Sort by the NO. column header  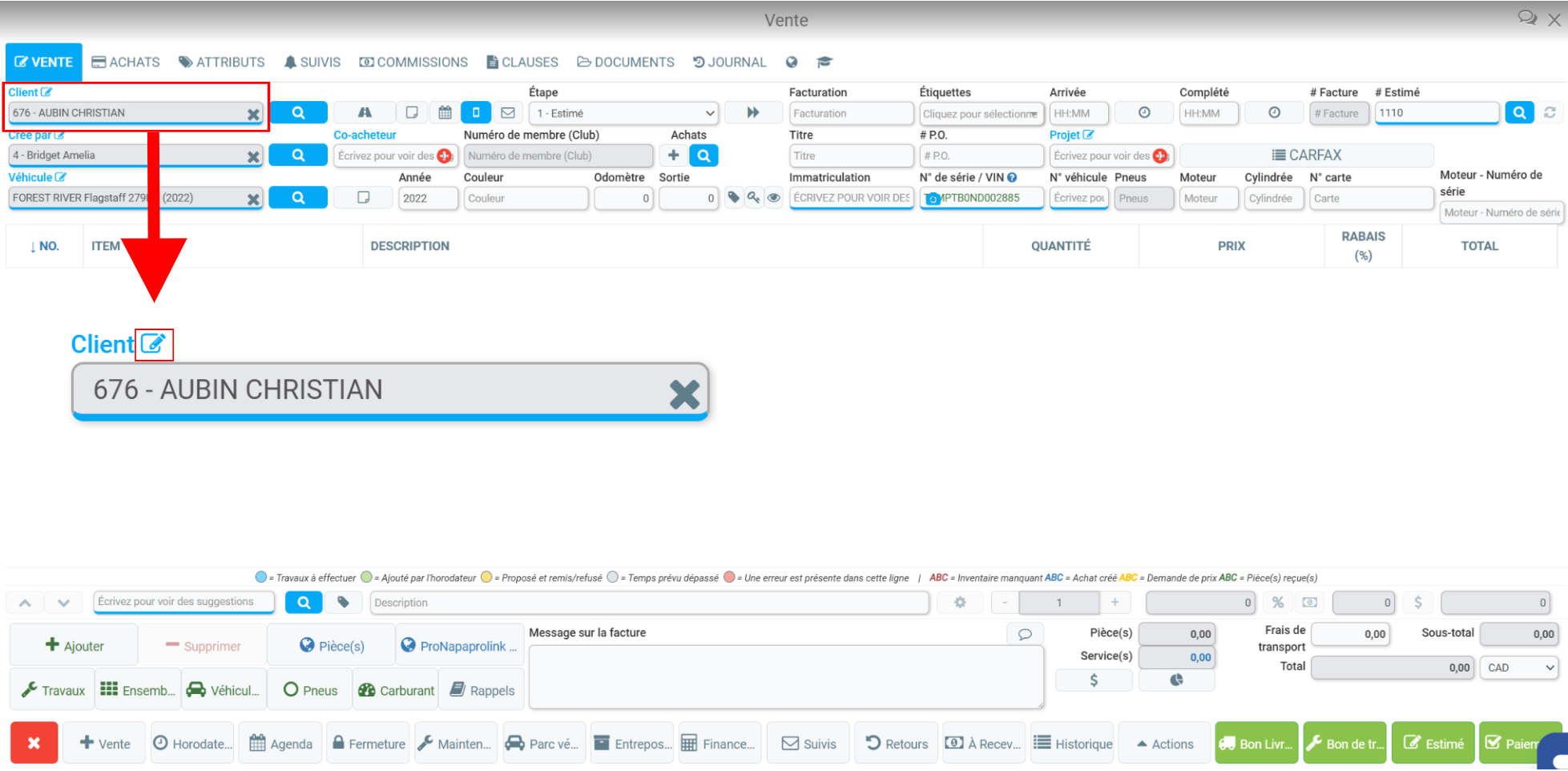44,246
